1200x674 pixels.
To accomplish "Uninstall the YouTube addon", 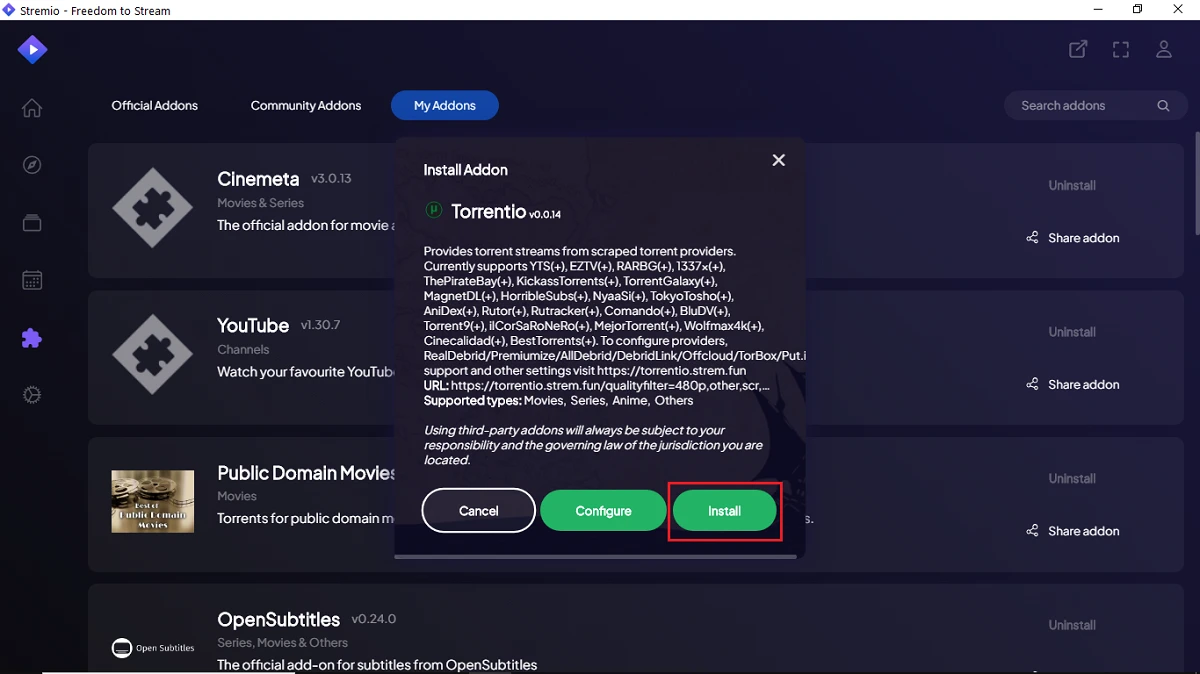I will [1072, 331].
